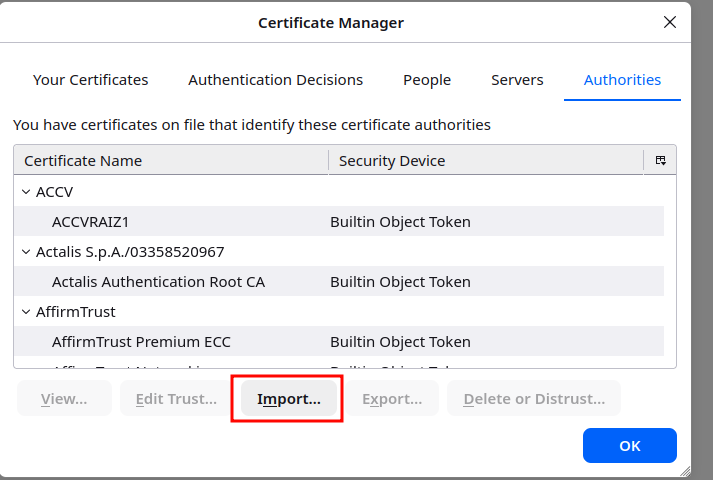This screenshot has width=713, height=480.
Task: Select the People tab
Action: 427,80
